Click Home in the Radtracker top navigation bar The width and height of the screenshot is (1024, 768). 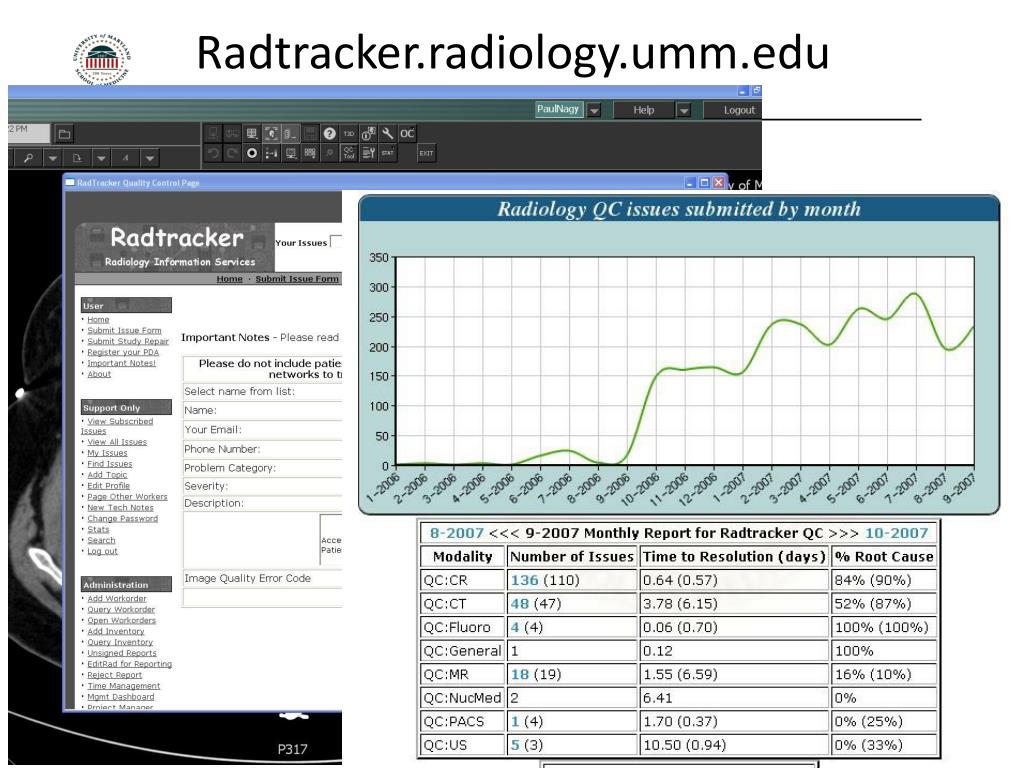[229, 279]
